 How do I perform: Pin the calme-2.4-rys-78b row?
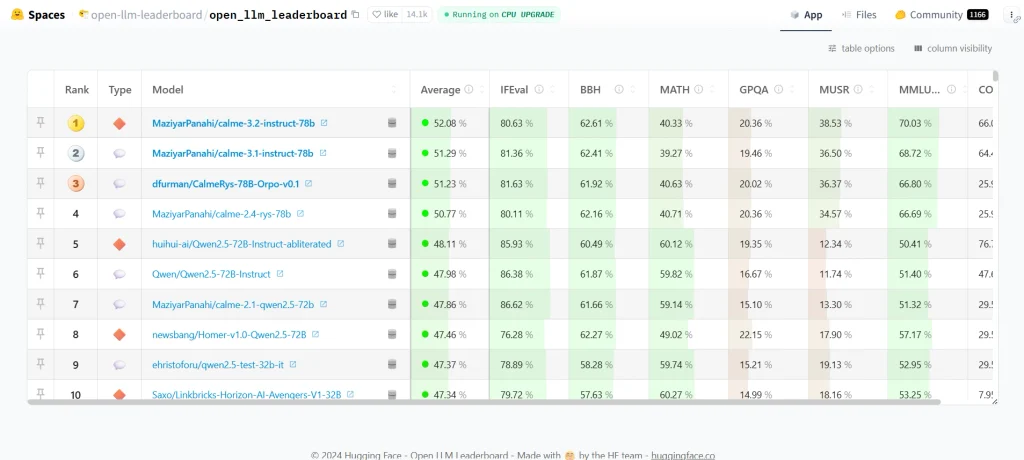(40, 213)
